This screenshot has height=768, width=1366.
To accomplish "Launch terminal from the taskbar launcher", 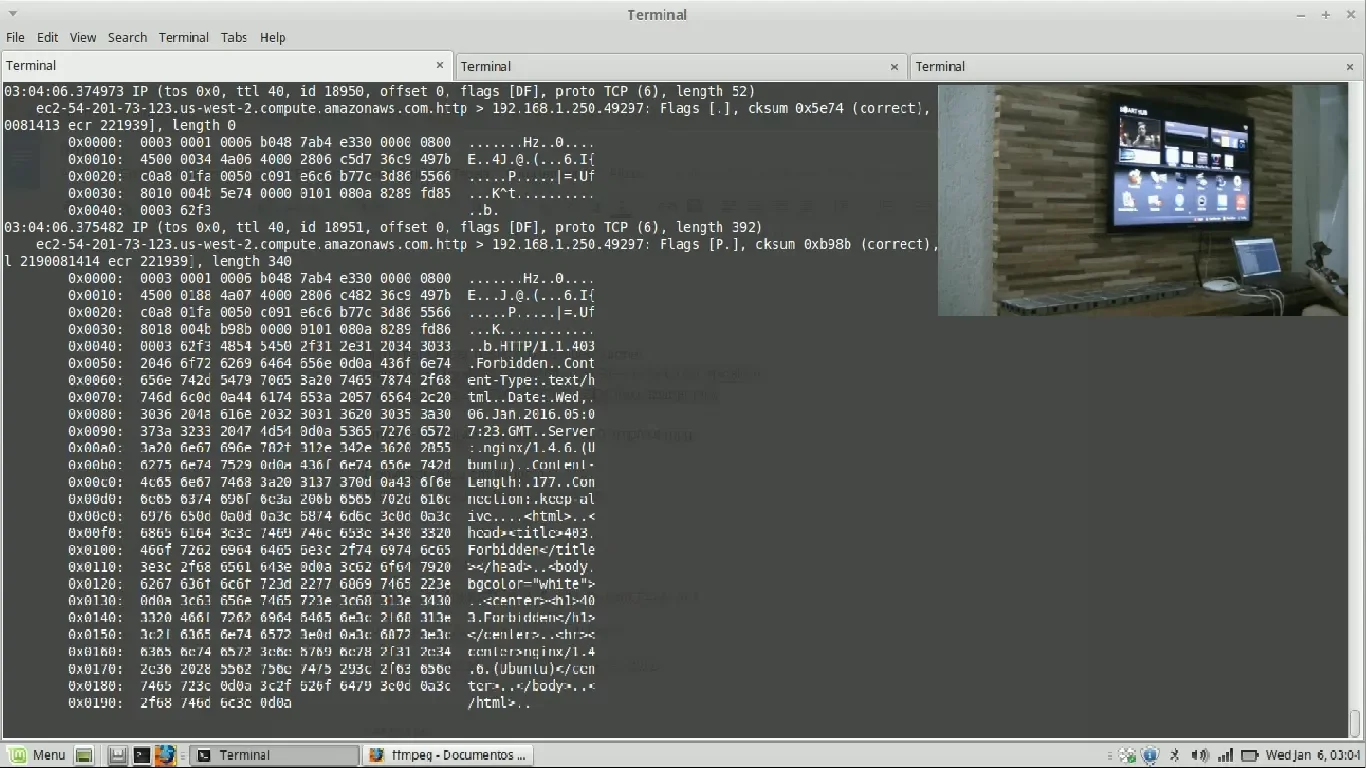I will [x=142, y=755].
